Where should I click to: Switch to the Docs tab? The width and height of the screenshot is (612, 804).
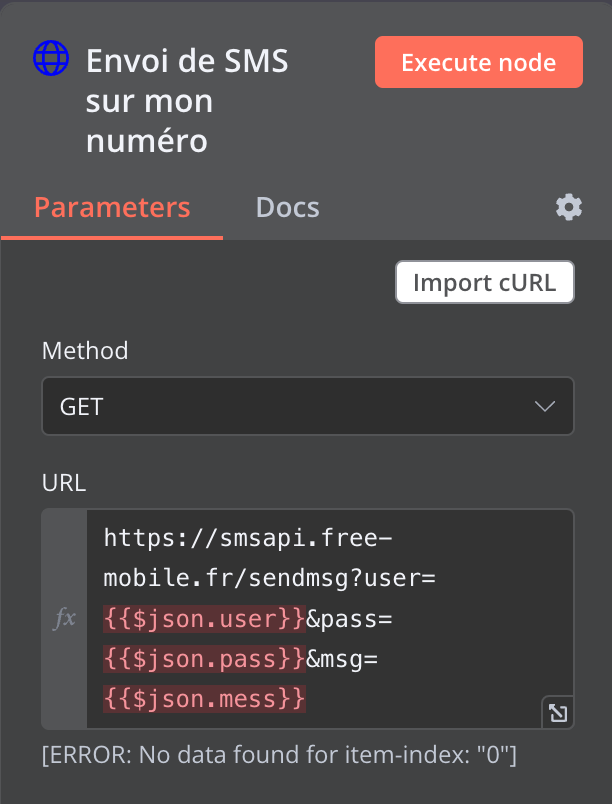[x=287, y=207]
